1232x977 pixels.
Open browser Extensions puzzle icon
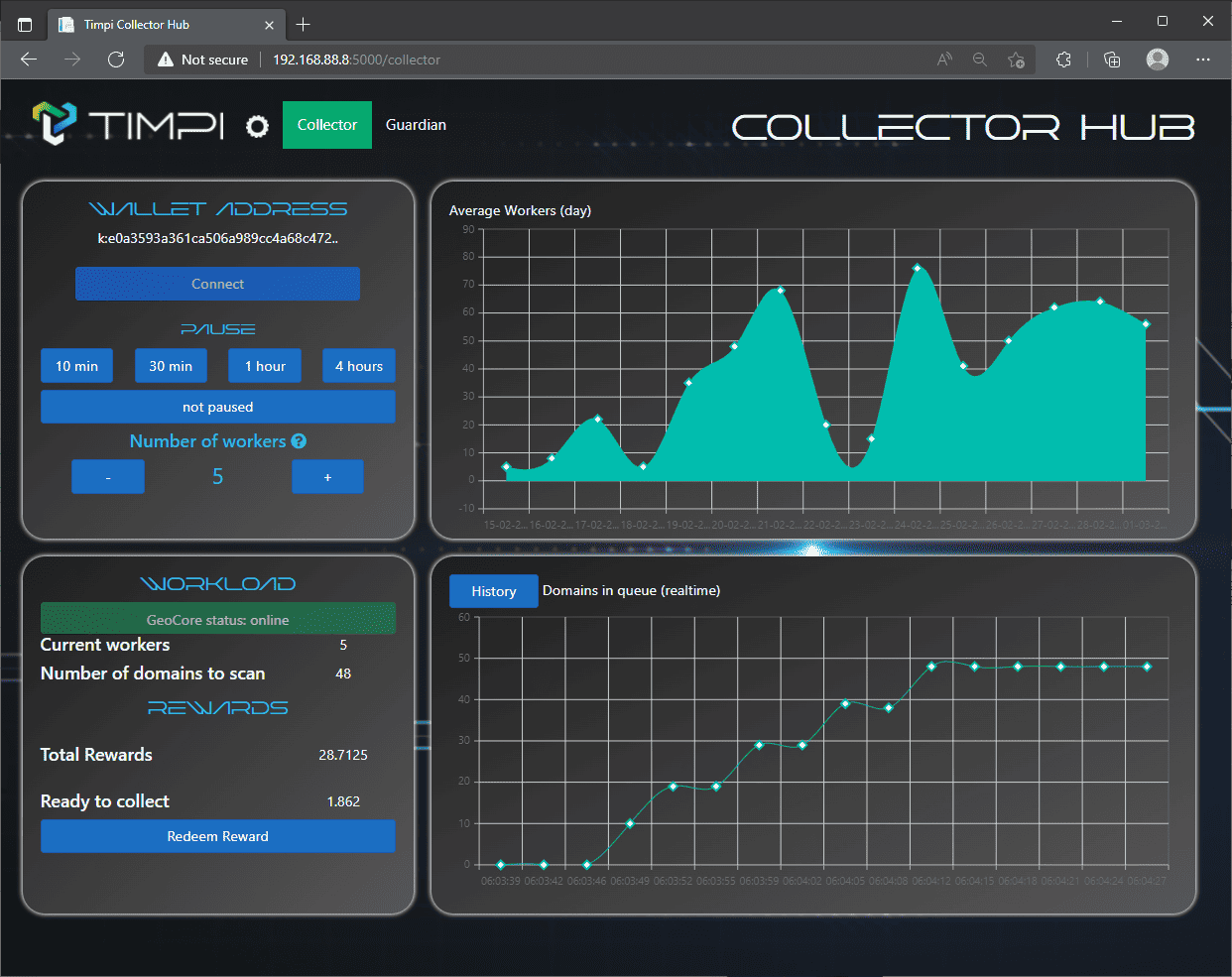coord(1064,60)
